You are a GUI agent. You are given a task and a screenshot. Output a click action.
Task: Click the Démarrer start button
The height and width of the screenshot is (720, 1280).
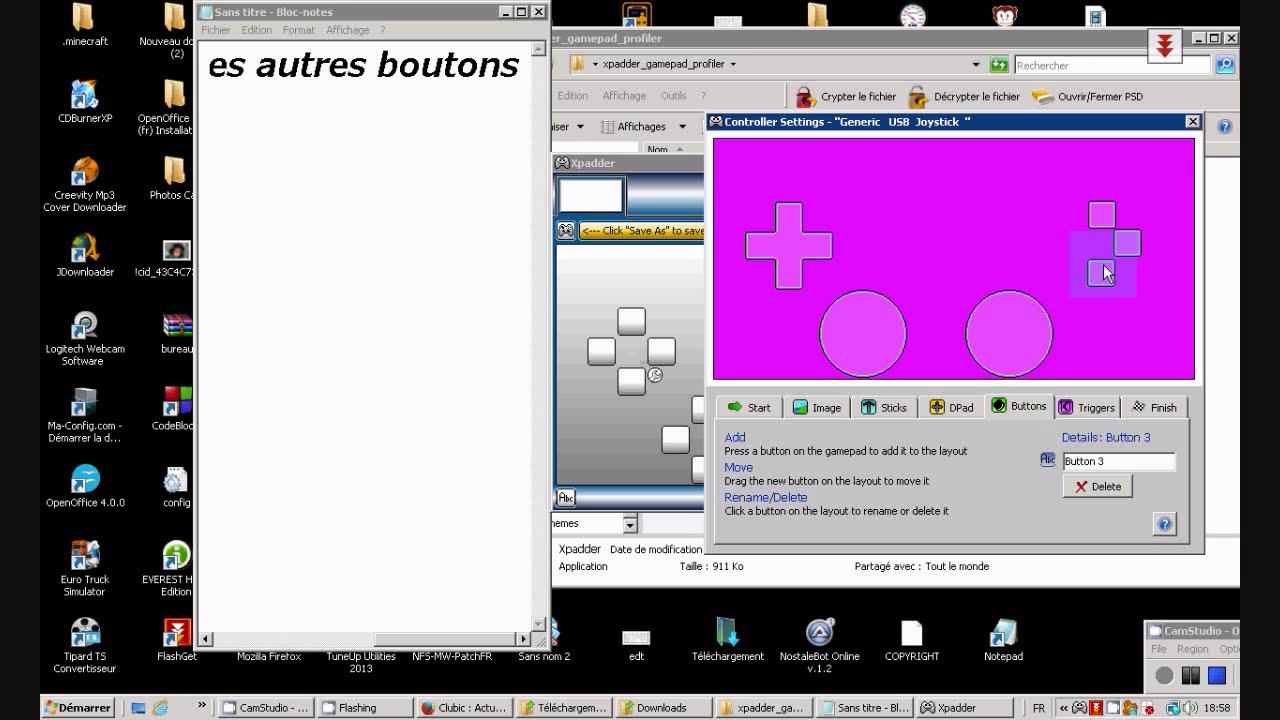pos(77,707)
